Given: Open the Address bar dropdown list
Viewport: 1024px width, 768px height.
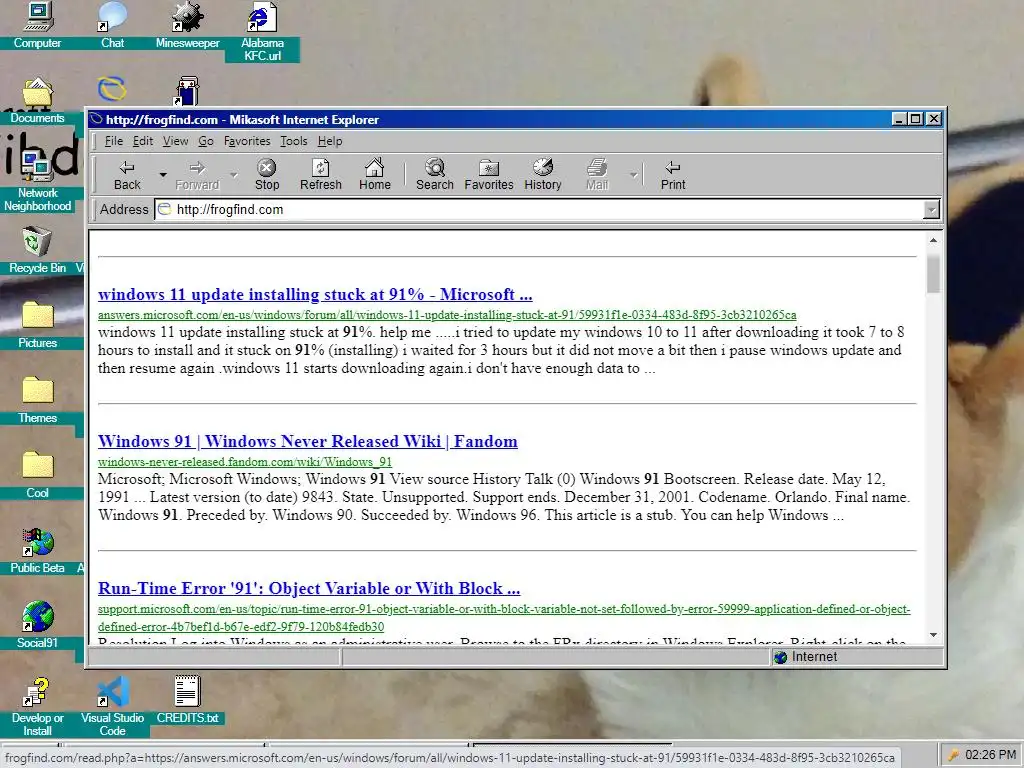Looking at the screenshot, I should [932, 210].
